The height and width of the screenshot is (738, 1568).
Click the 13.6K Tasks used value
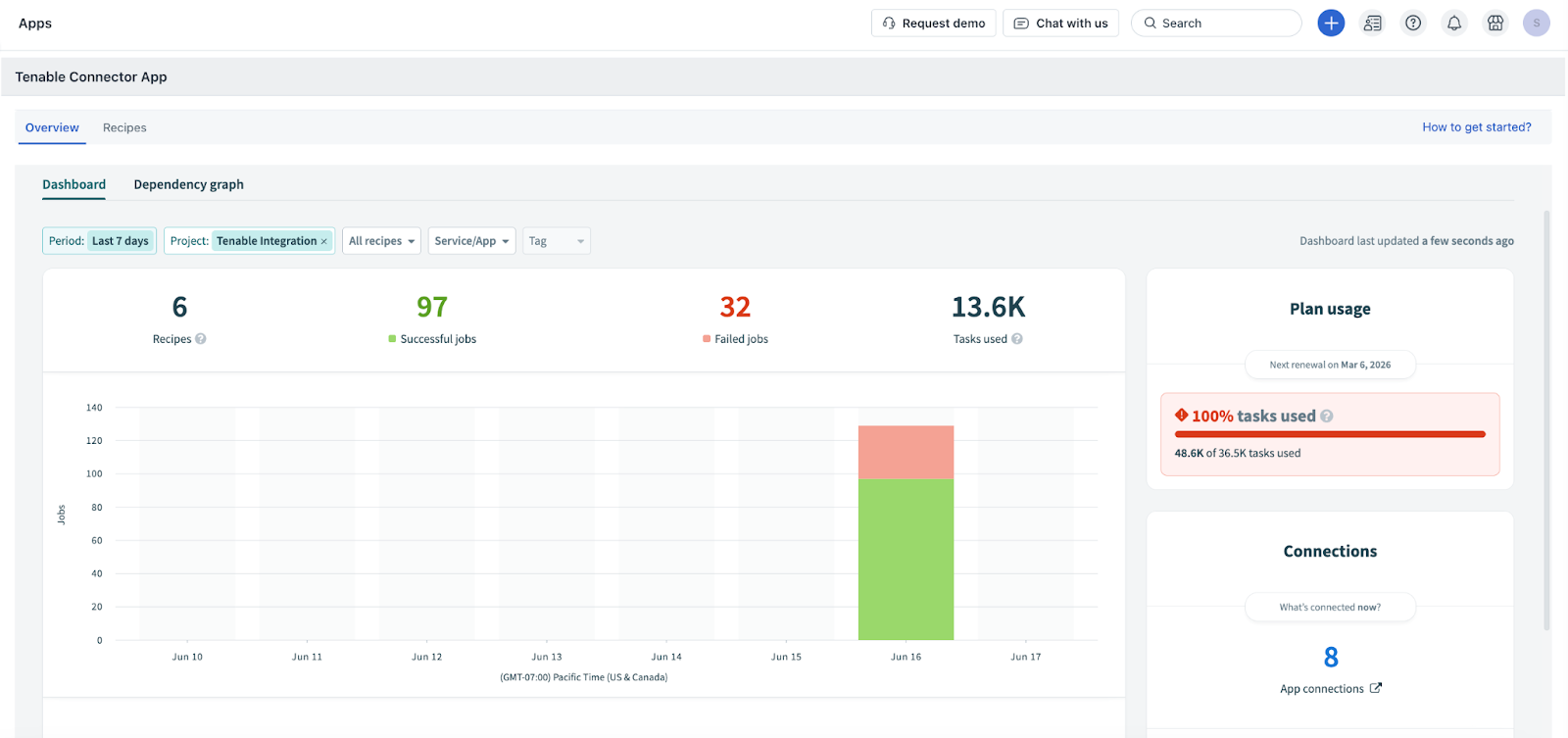[988, 307]
